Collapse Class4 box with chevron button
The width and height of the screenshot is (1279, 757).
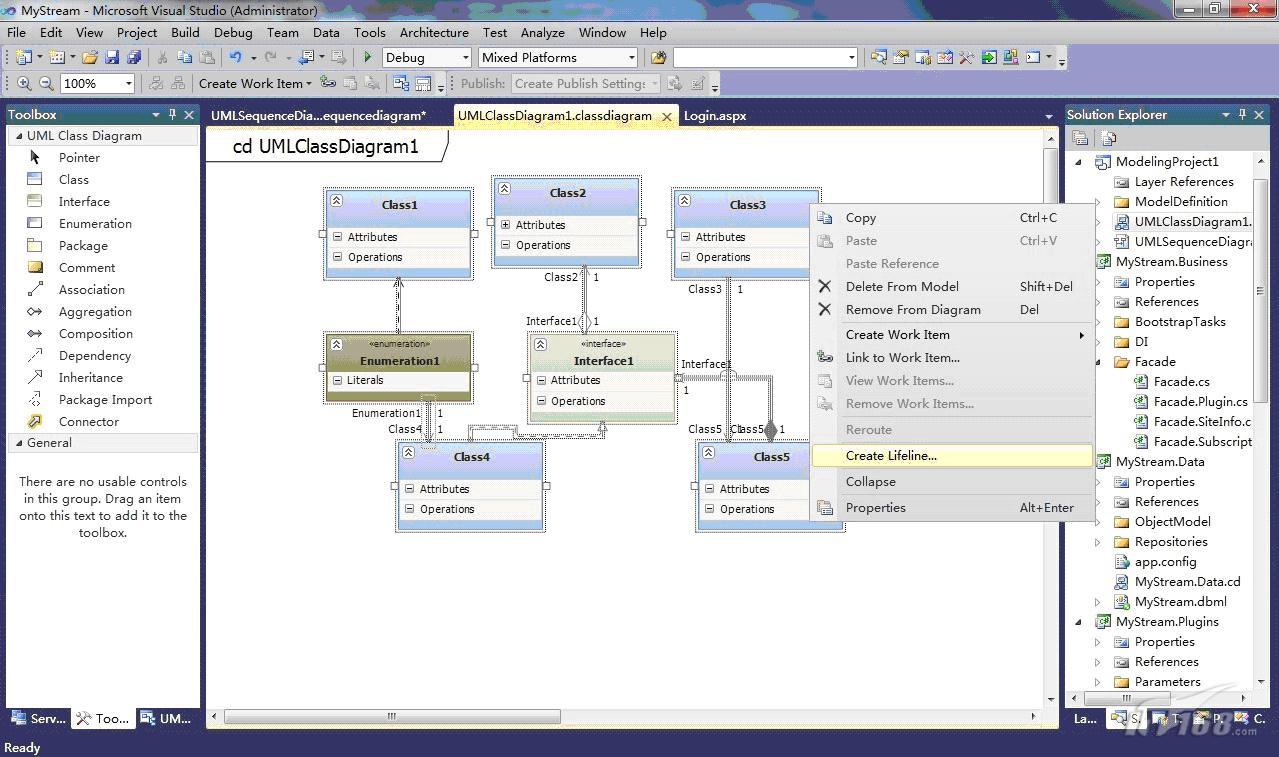409,452
